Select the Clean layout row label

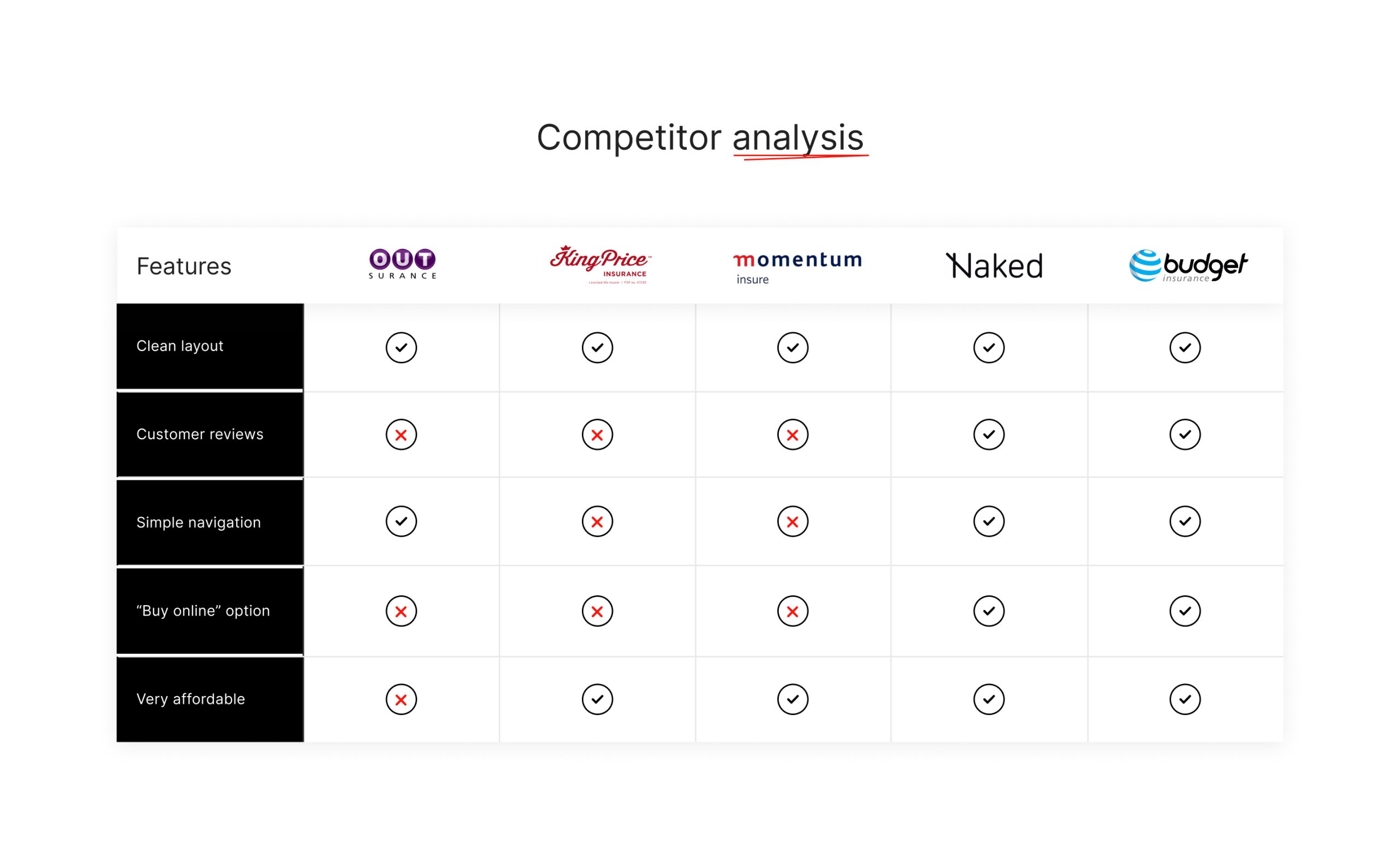point(179,346)
